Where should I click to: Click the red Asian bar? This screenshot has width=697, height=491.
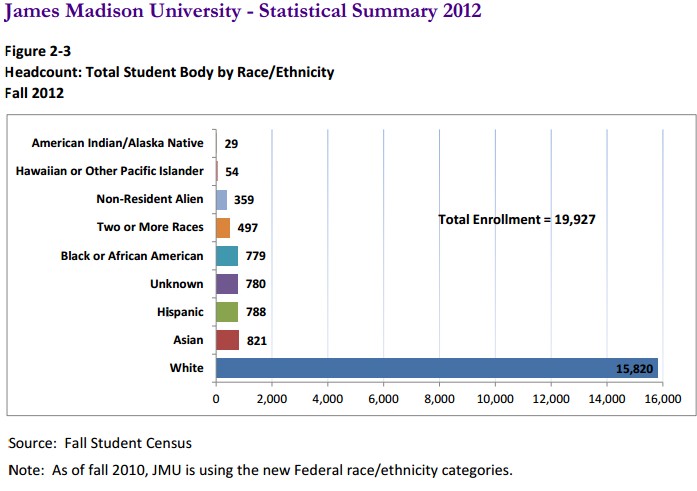click(x=227, y=340)
